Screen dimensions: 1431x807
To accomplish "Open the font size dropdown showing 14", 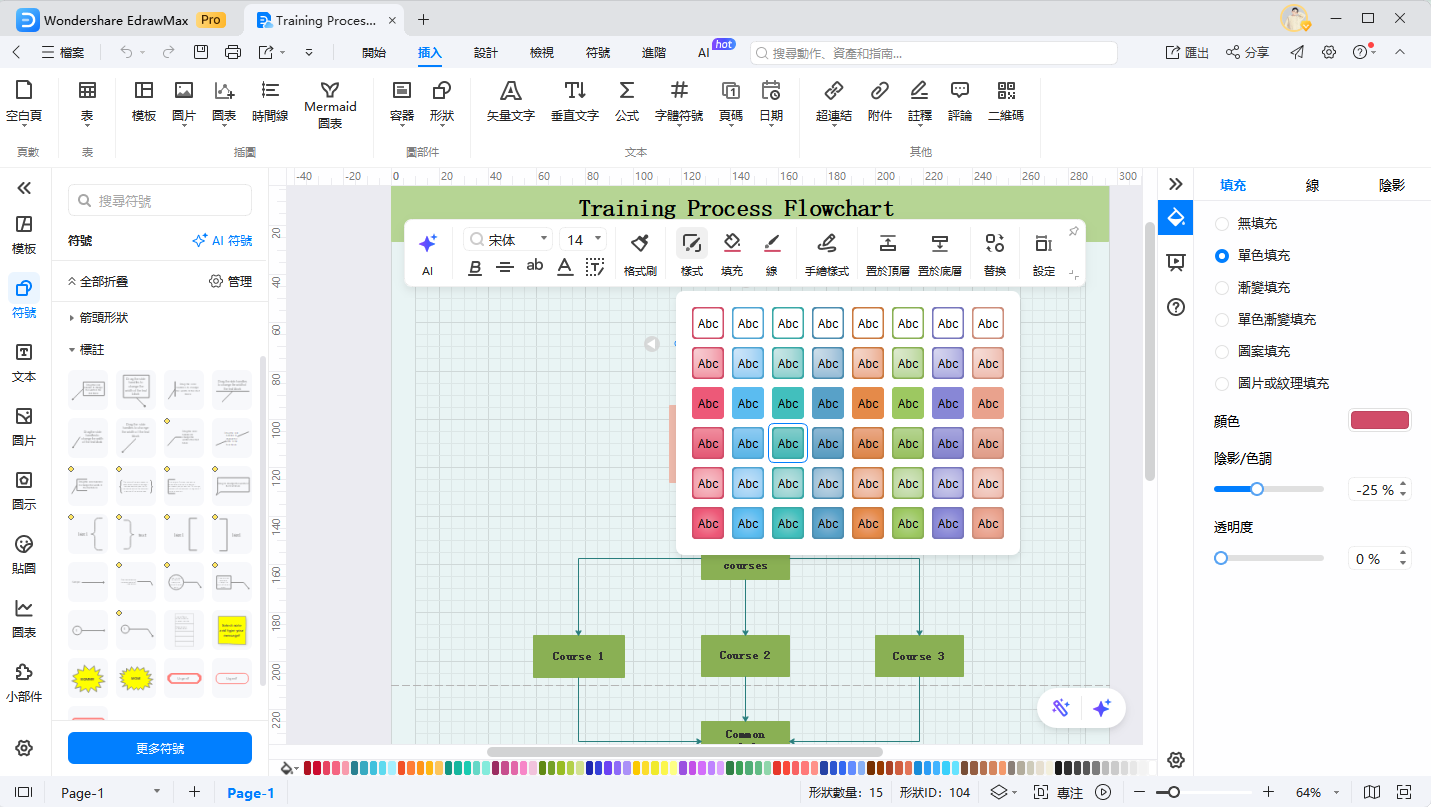I will (x=584, y=240).
